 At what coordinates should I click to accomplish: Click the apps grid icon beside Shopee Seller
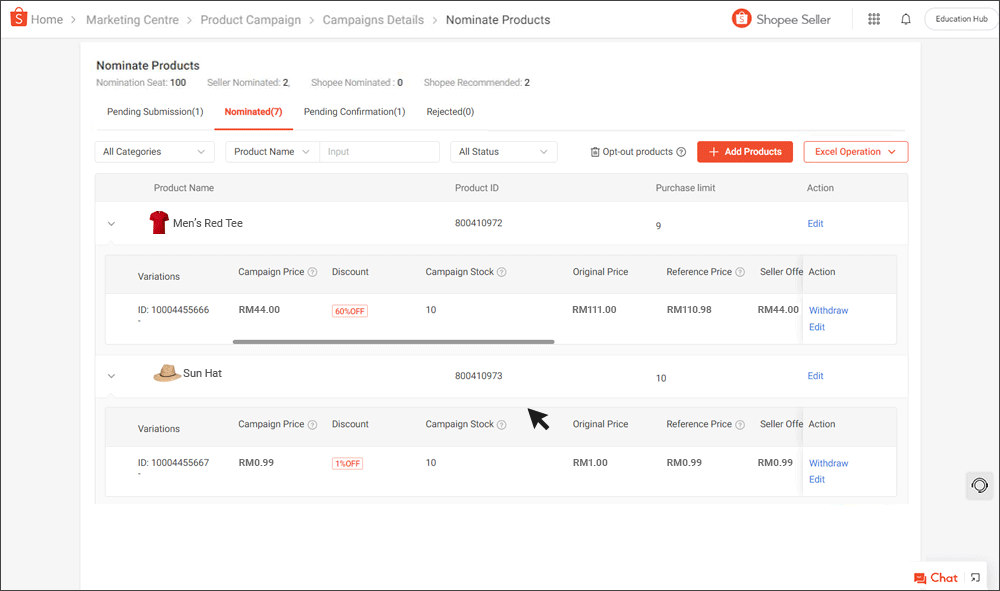[873, 18]
